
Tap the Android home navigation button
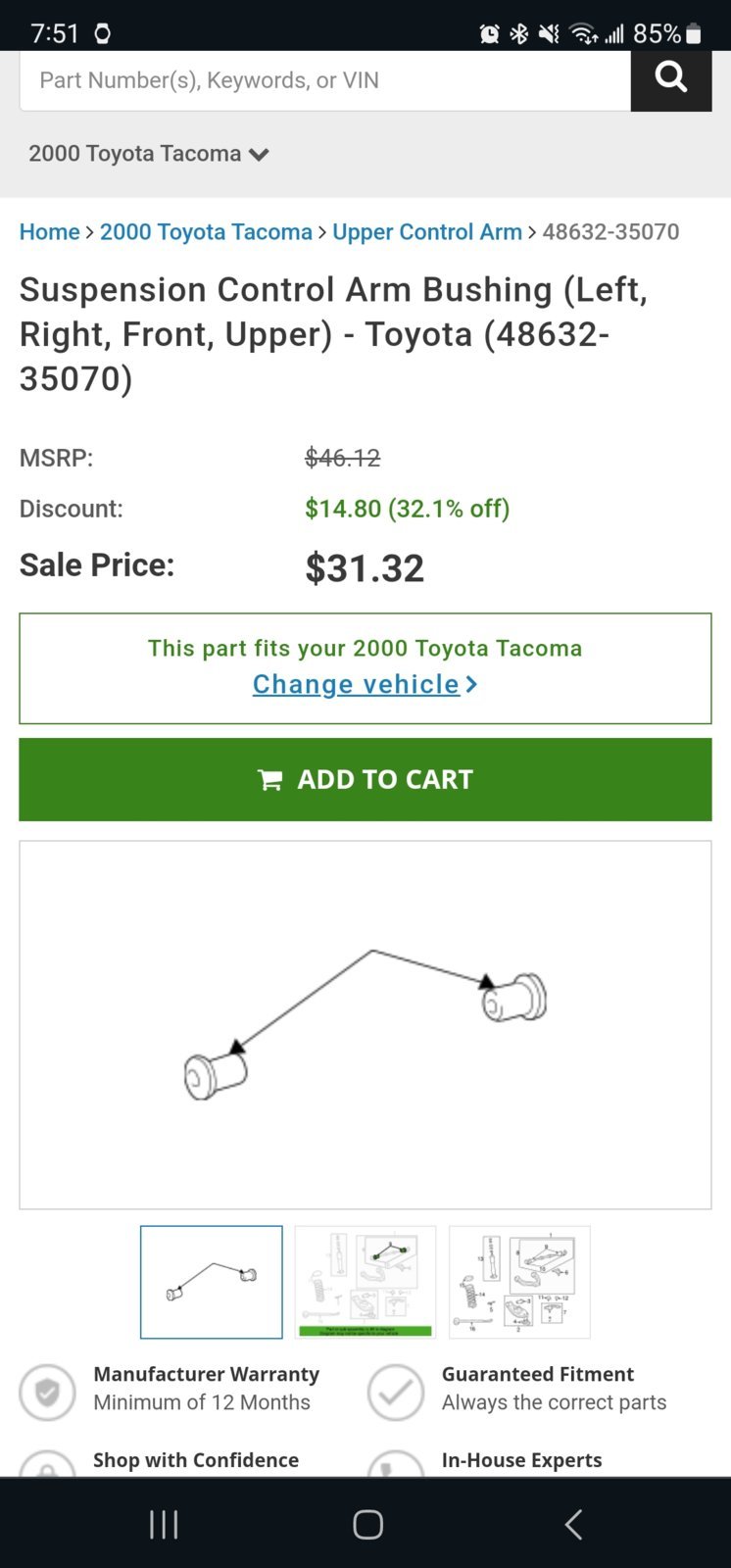coord(367,1524)
